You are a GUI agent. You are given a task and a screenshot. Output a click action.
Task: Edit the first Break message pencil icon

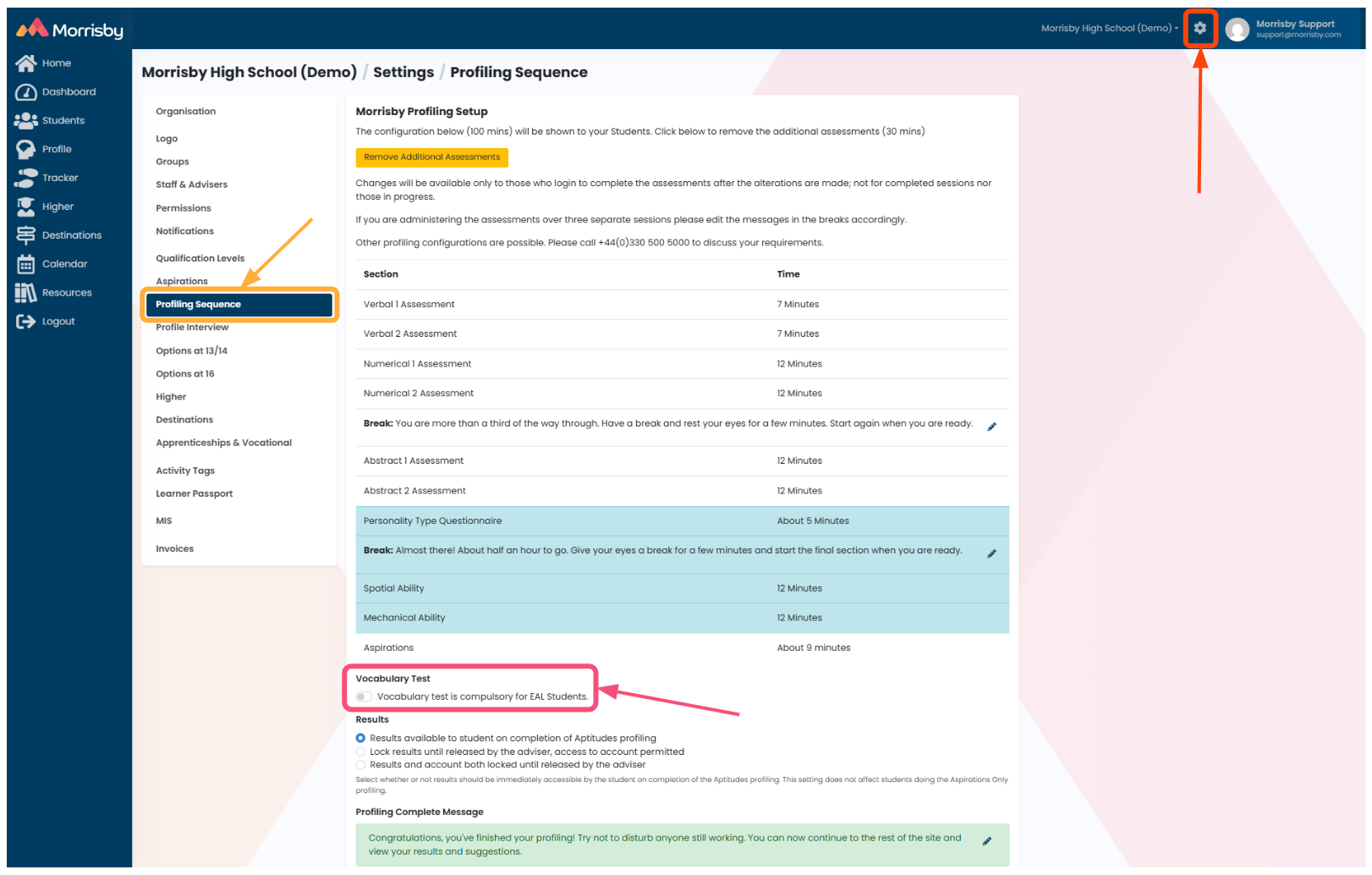[991, 426]
